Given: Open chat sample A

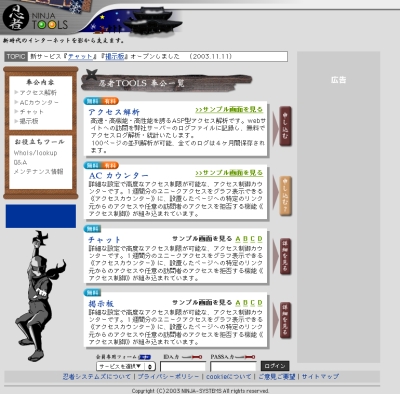Looking at the screenshot, I should click(238, 239).
